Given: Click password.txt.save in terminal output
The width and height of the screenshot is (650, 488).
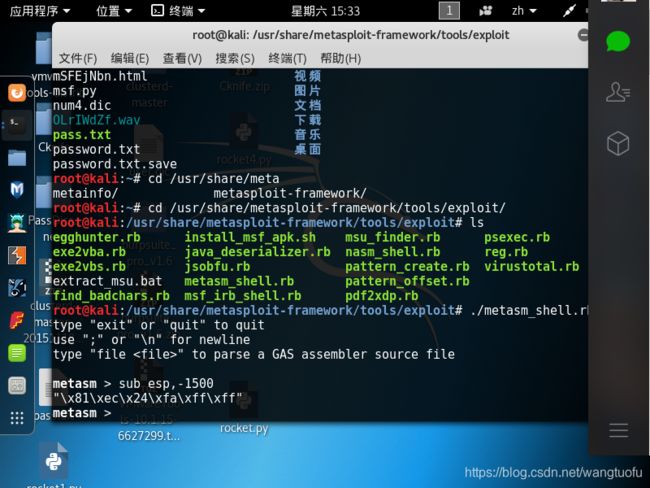Looking at the screenshot, I should [x=115, y=164].
